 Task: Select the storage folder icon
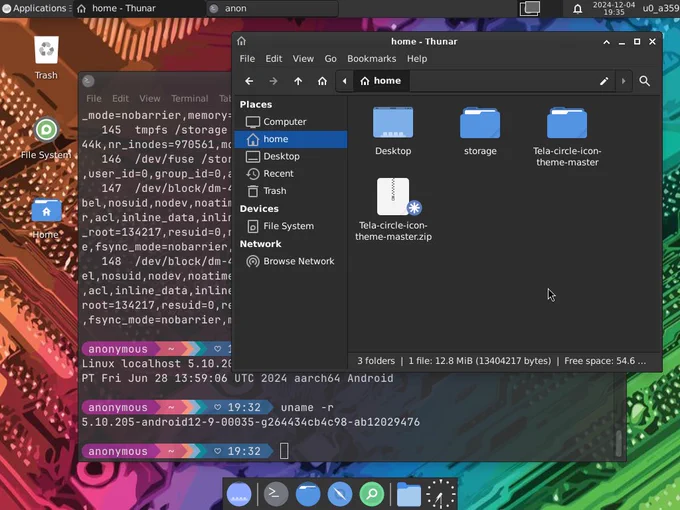coord(480,123)
